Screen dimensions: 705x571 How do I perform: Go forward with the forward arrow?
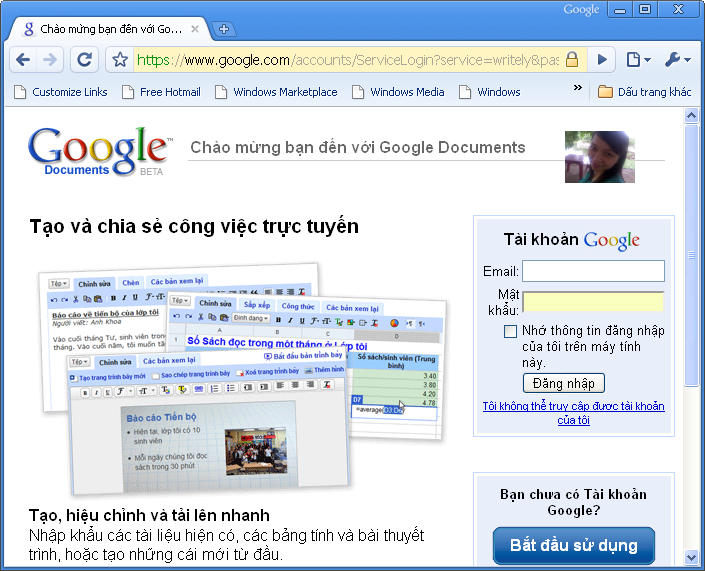pyautogui.click(x=49, y=59)
